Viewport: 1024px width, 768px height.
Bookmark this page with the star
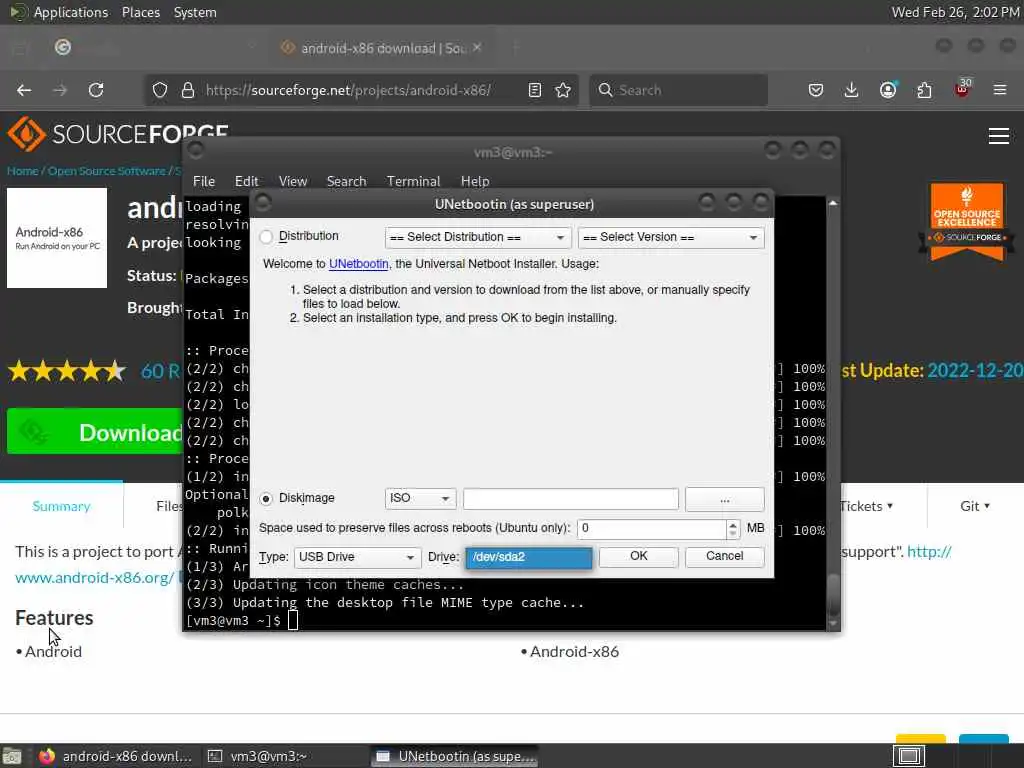(x=563, y=90)
